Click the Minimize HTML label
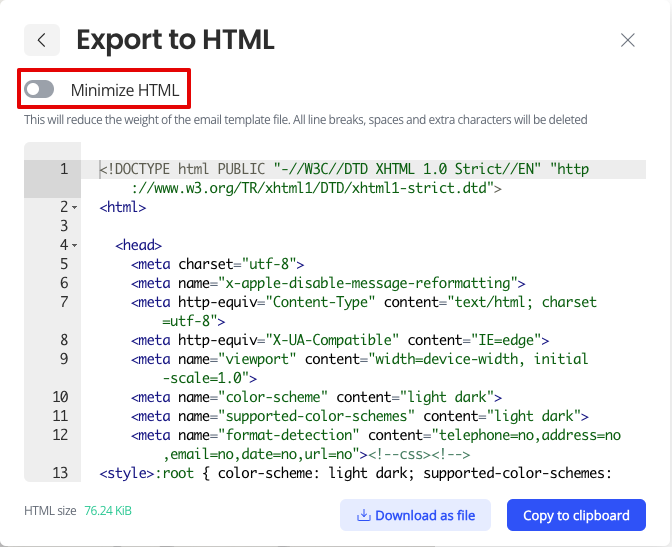The width and height of the screenshot is (672, 547). click(125, 90)
